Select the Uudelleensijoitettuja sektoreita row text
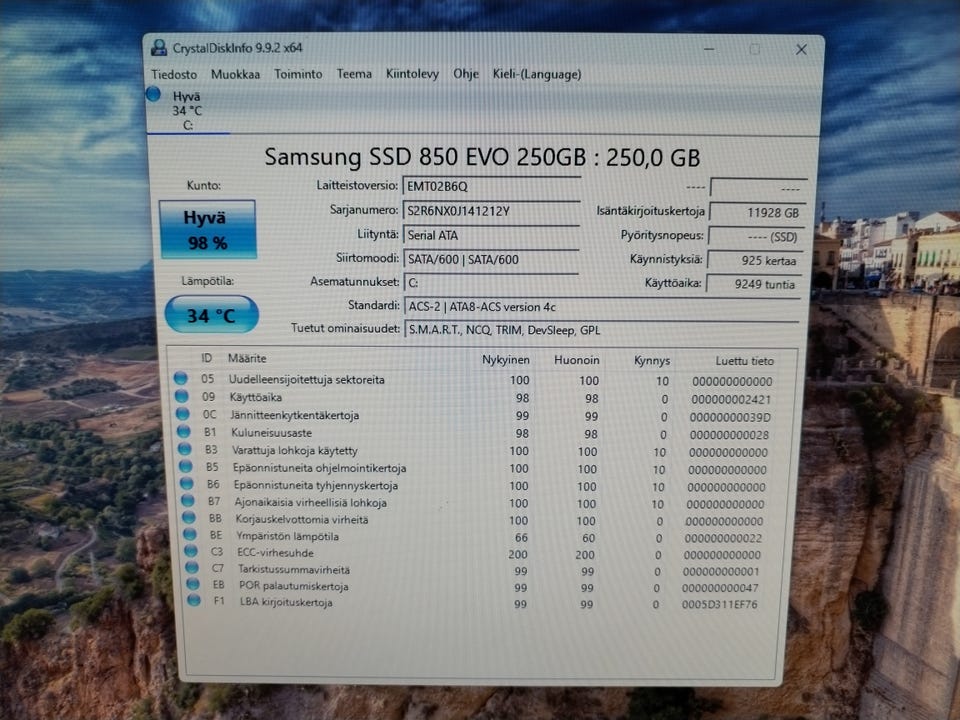 click(x=307, y=380)
